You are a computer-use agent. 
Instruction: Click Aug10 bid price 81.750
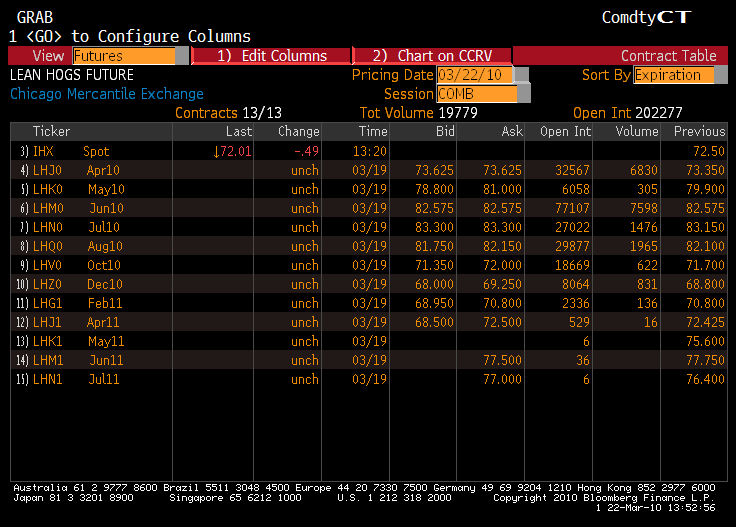click(434, 246)
